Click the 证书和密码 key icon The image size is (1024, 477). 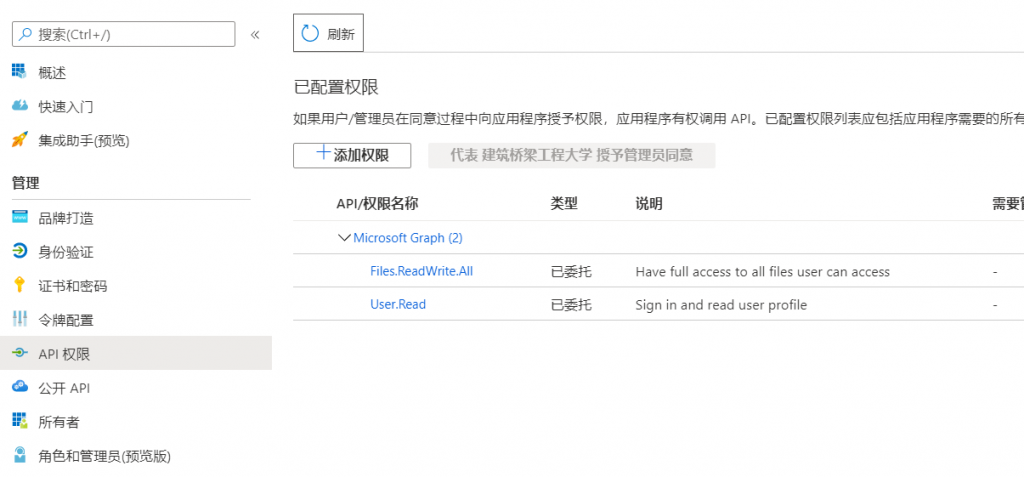[19, 286]
